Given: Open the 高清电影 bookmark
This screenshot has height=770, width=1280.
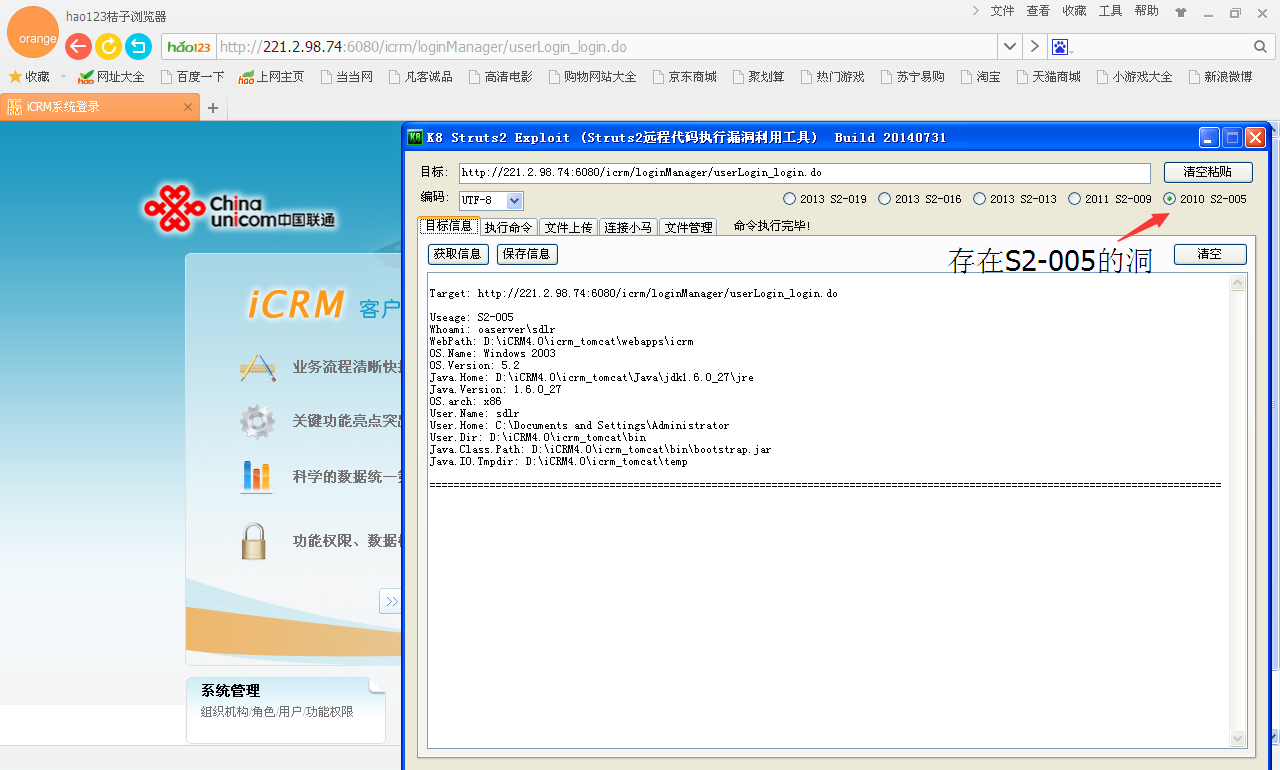Looking at the screenshot, I should coord(500,76).
